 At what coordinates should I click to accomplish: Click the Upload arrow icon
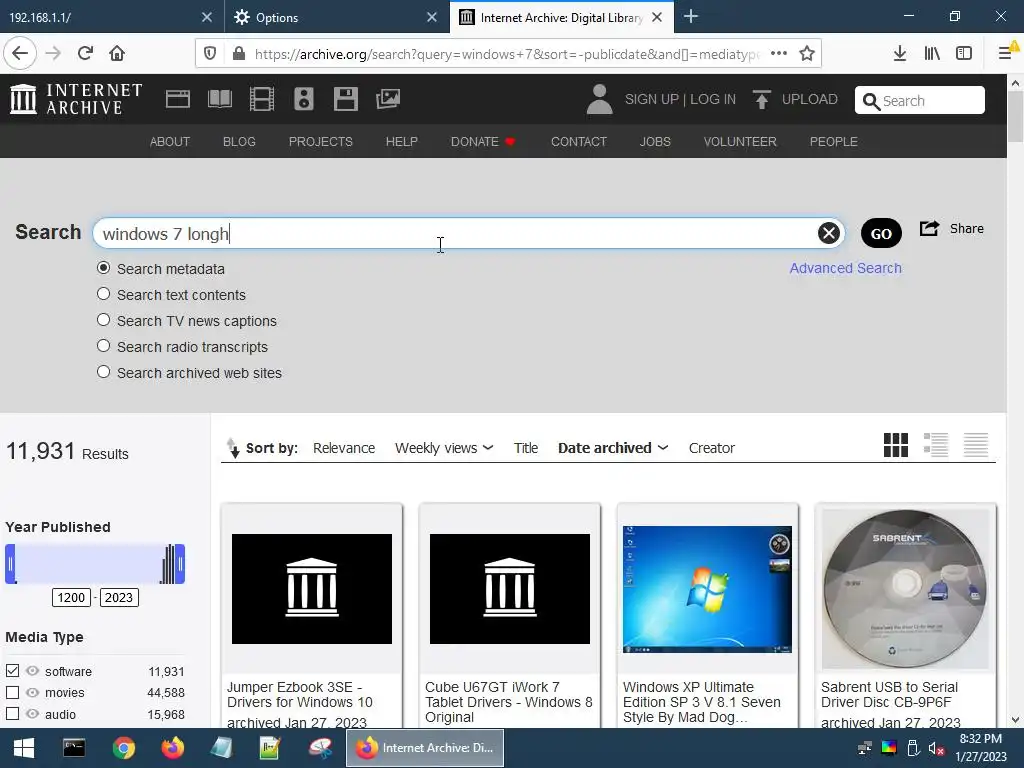point(761,99)
